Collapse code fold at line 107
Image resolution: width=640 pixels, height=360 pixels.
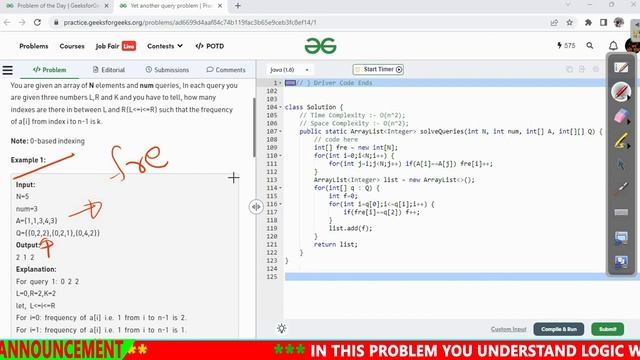pos(280,131)
